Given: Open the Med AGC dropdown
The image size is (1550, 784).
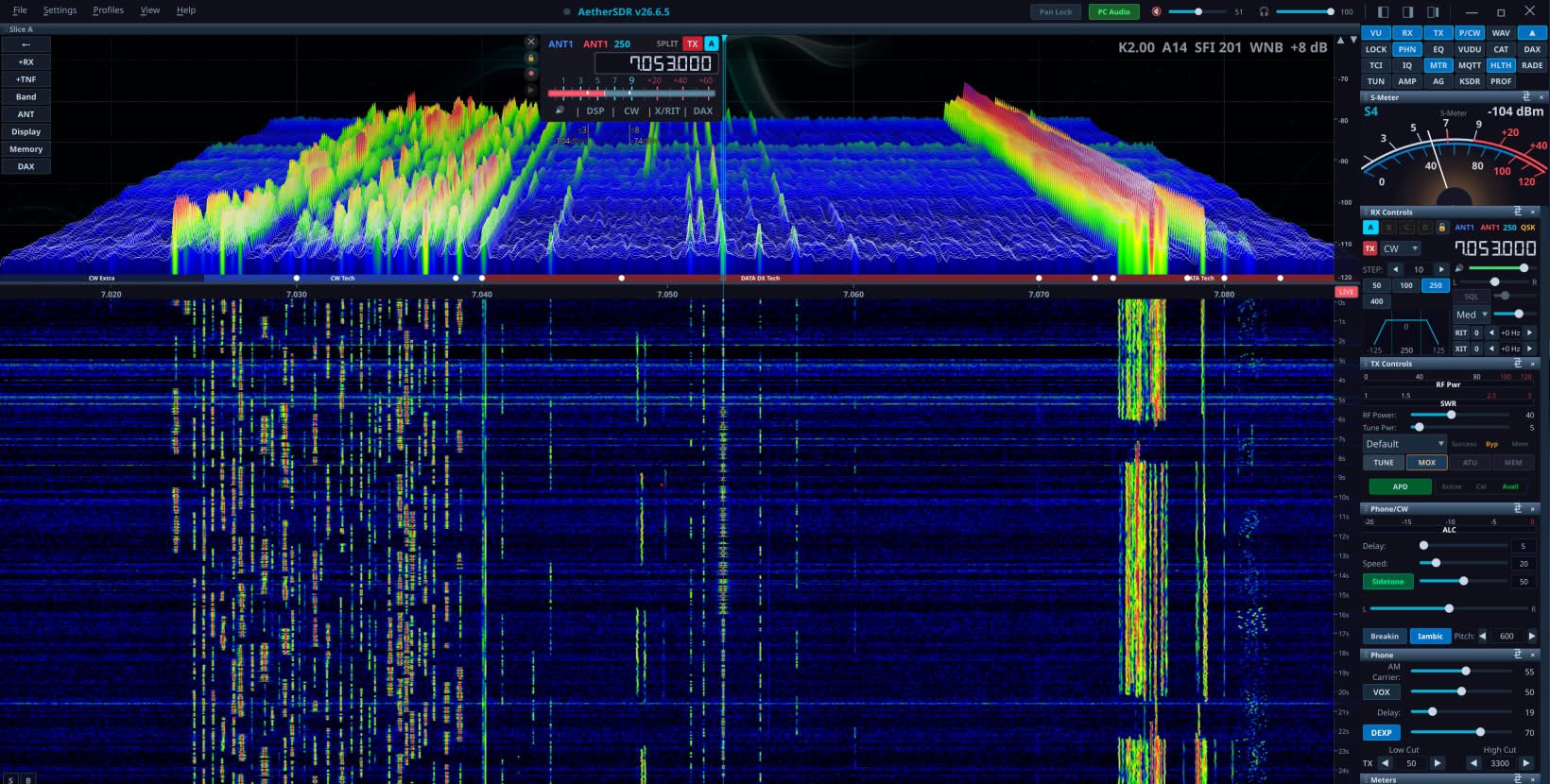Looking at the screenshot, I should (x=1472, y=315).
